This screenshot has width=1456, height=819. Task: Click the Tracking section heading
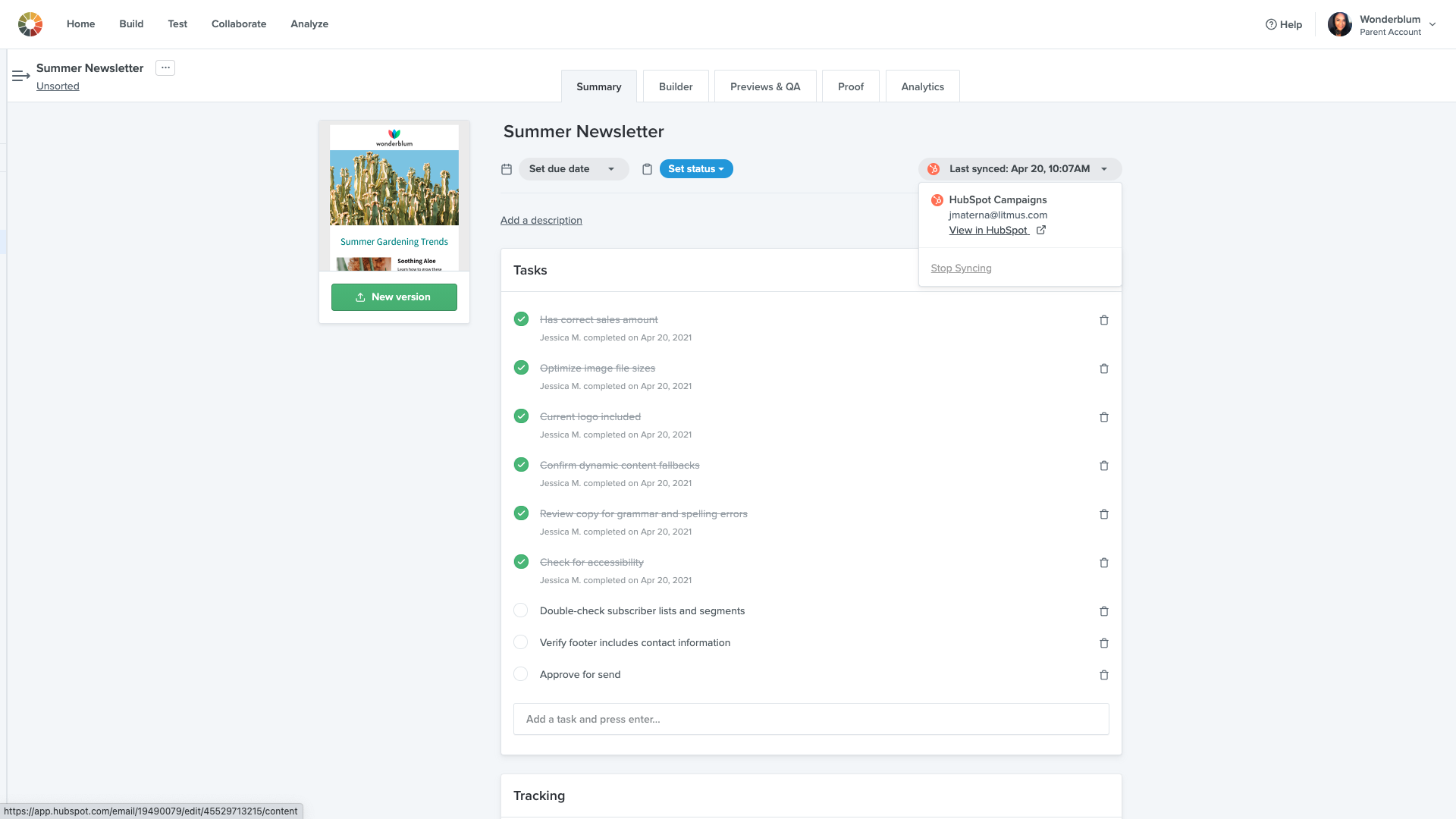point(539,796)
